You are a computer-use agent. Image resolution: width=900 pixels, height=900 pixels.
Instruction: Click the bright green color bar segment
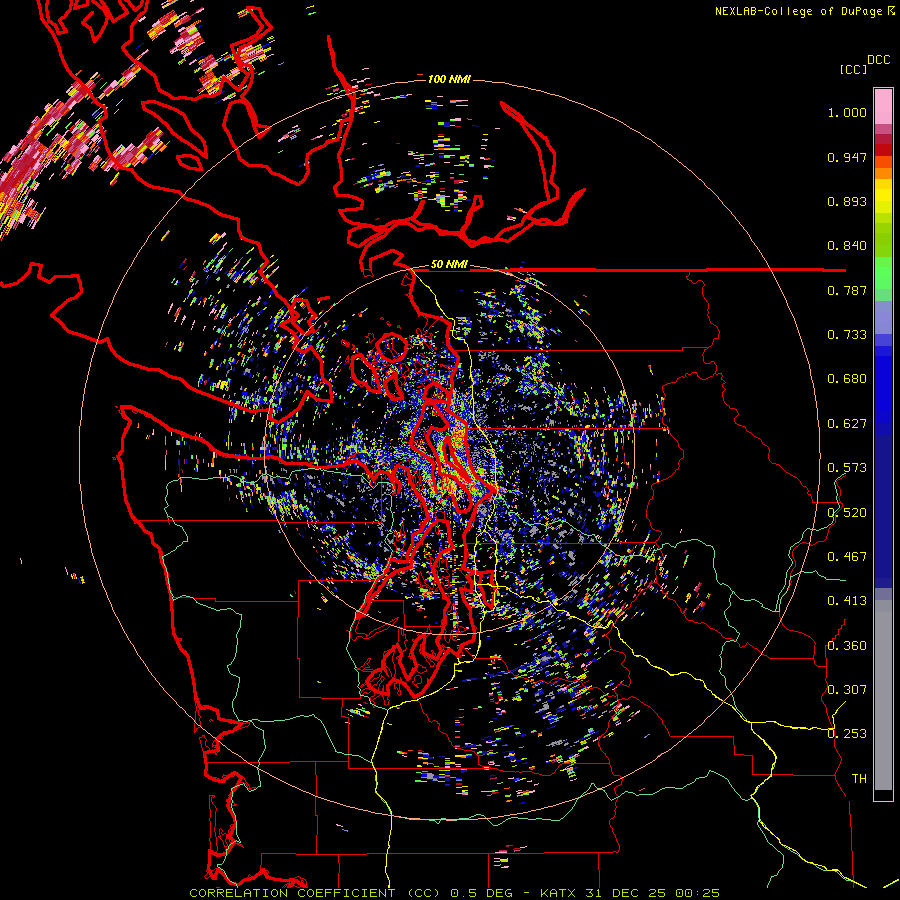tap(883, 273)
